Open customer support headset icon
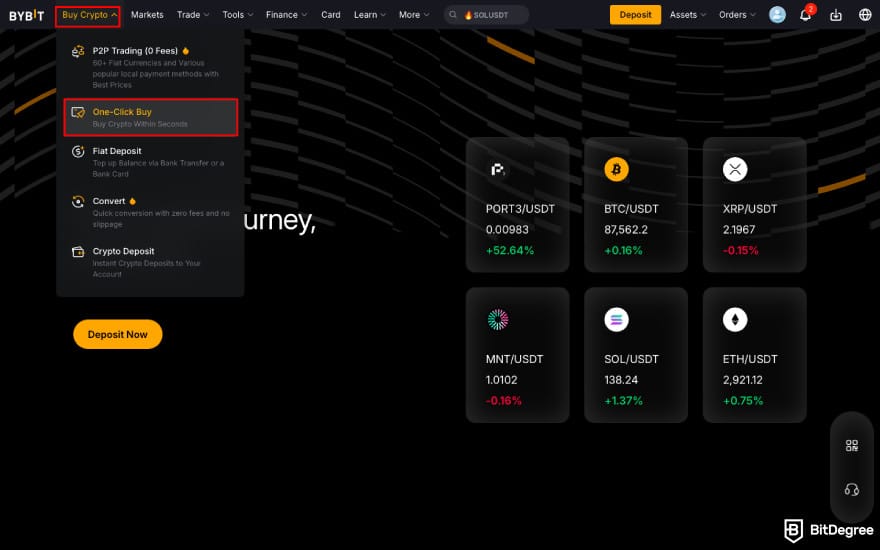 tap(851, 489)
